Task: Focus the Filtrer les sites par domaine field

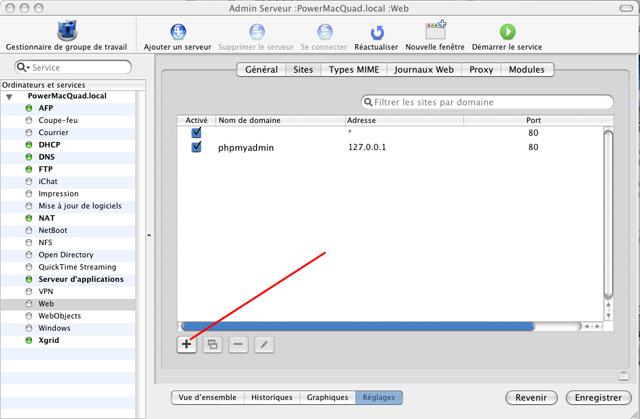Action: (x=487, y=102)
